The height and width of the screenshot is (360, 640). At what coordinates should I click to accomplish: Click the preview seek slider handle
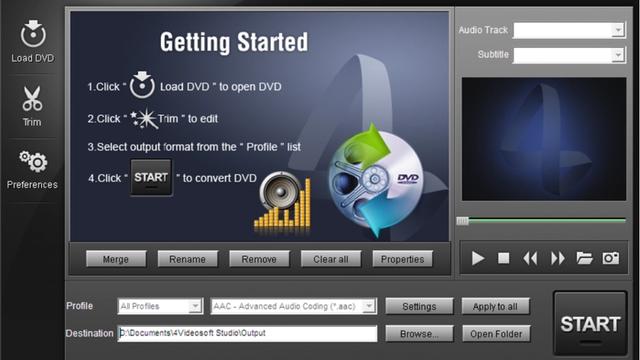462,221
